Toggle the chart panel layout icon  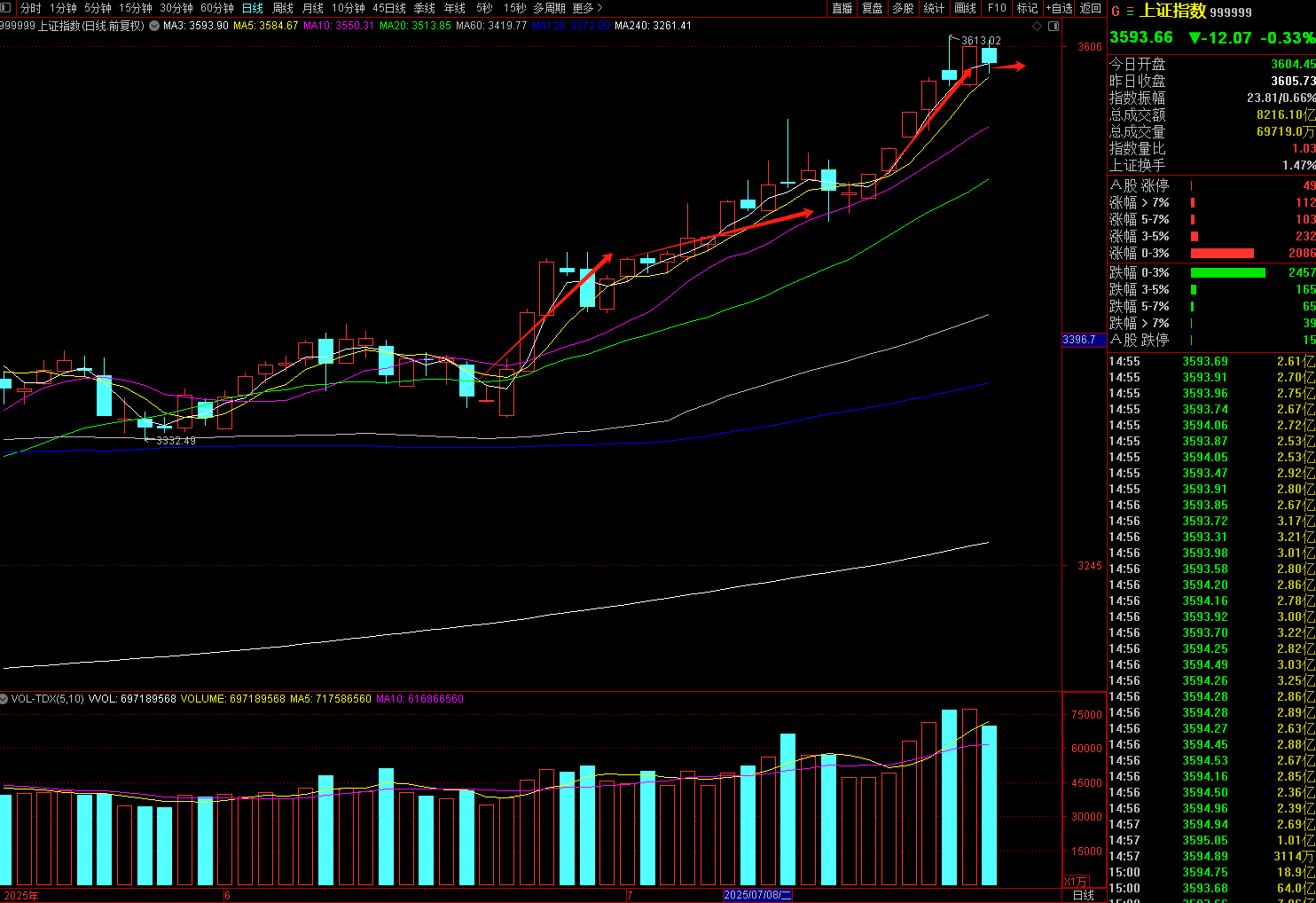pos(1054,27)
